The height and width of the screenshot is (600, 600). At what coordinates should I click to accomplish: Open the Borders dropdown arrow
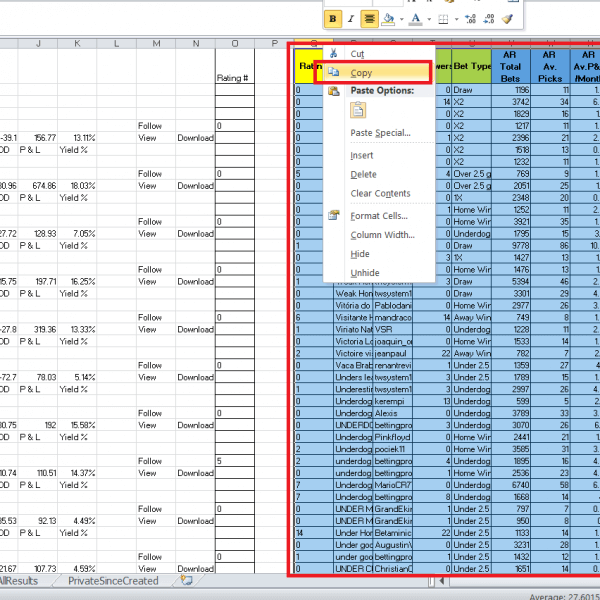(457, 19)
